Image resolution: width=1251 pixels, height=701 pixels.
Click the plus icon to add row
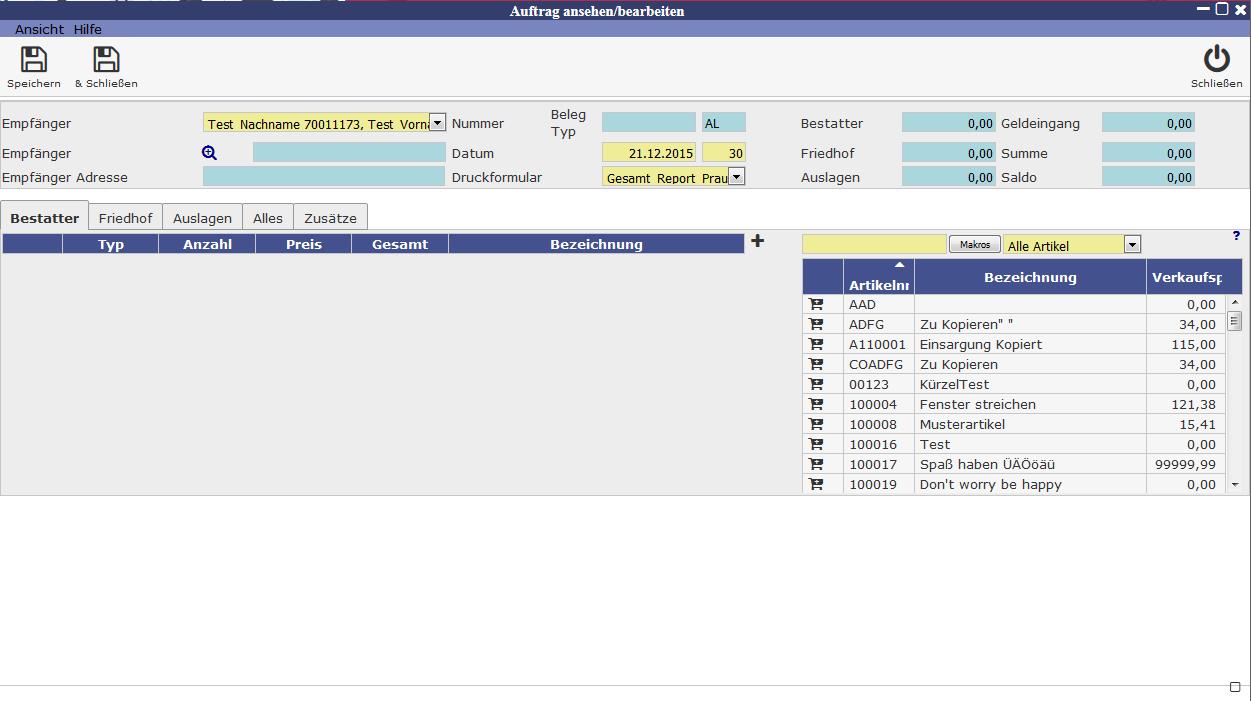pyautogui.click(x=757, y=241)
